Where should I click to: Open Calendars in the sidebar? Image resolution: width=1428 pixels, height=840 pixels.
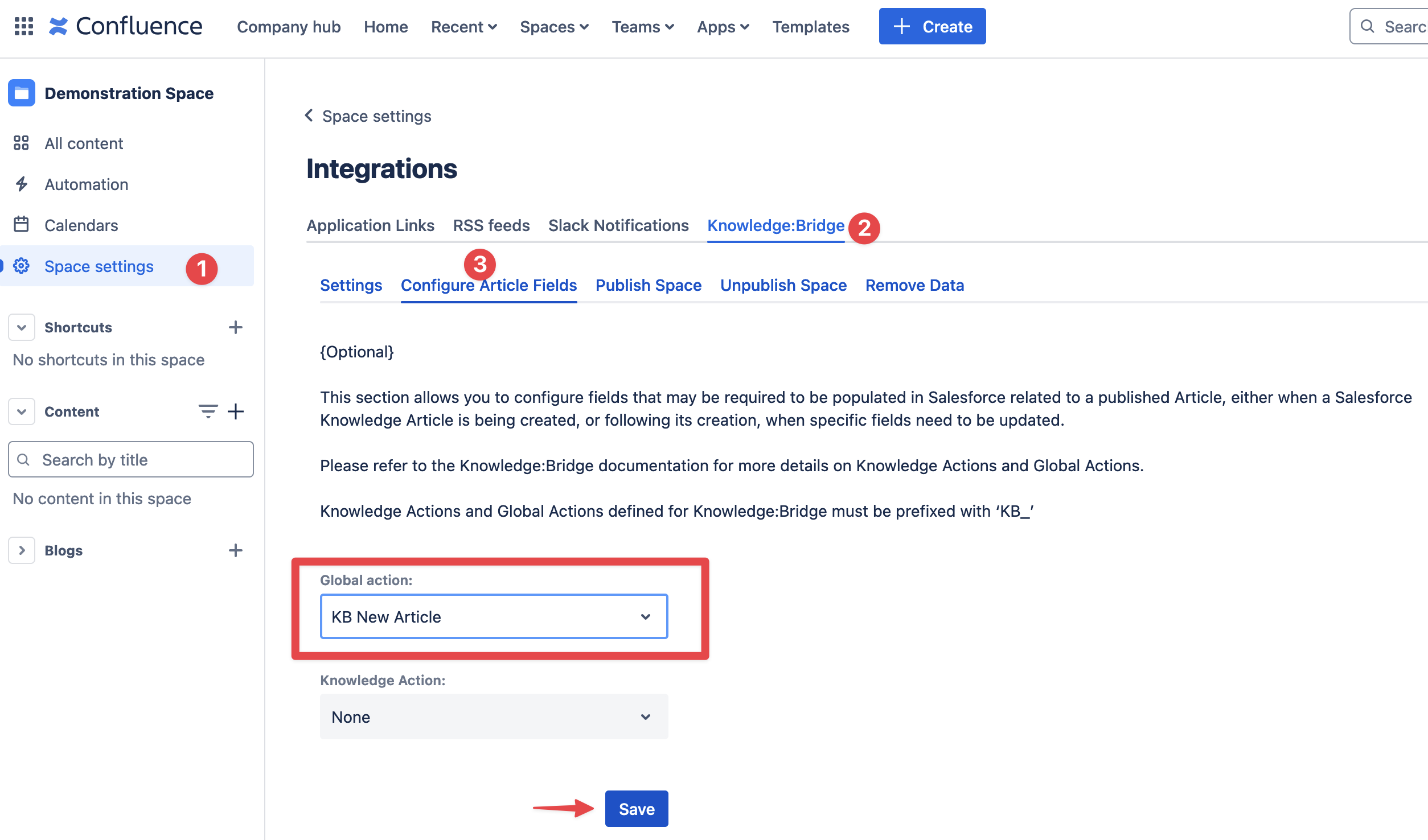(81, 225)
